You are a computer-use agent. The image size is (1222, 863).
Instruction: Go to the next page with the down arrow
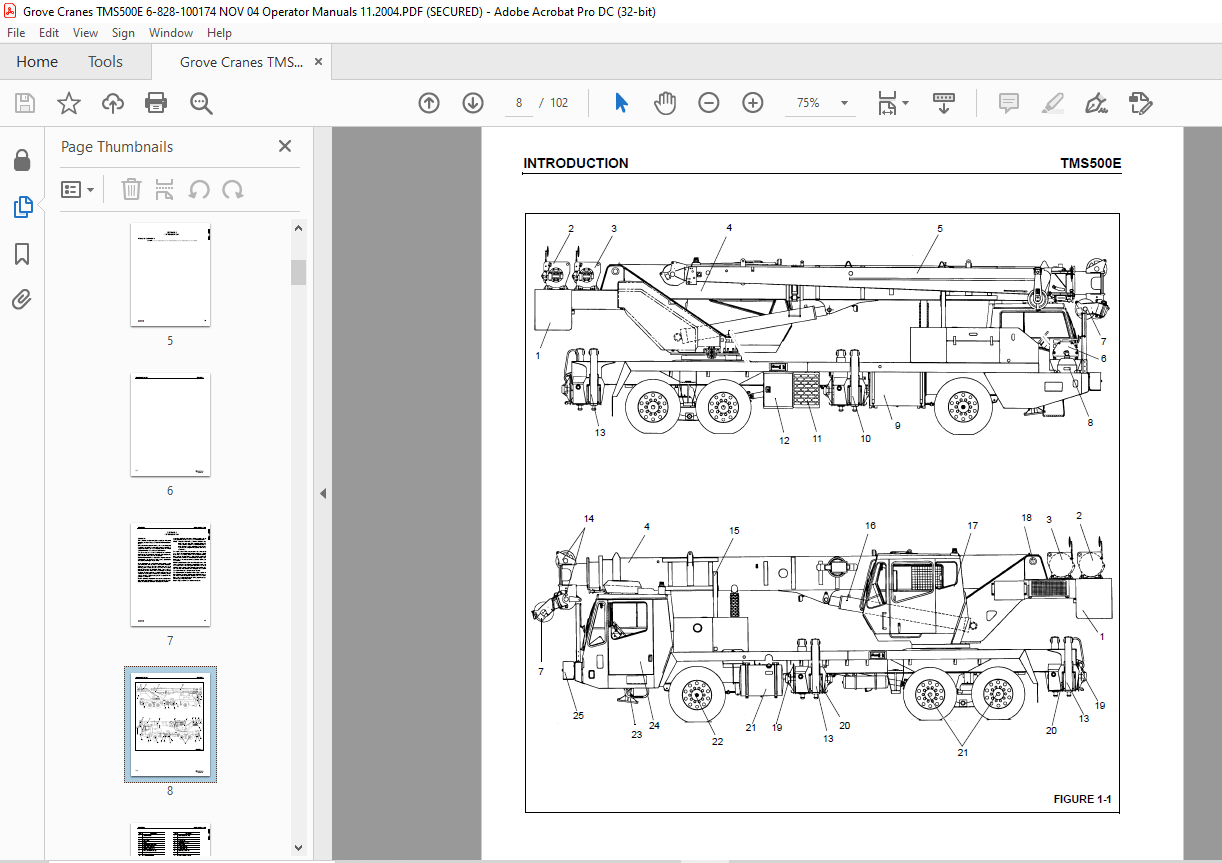click(473, 103)
